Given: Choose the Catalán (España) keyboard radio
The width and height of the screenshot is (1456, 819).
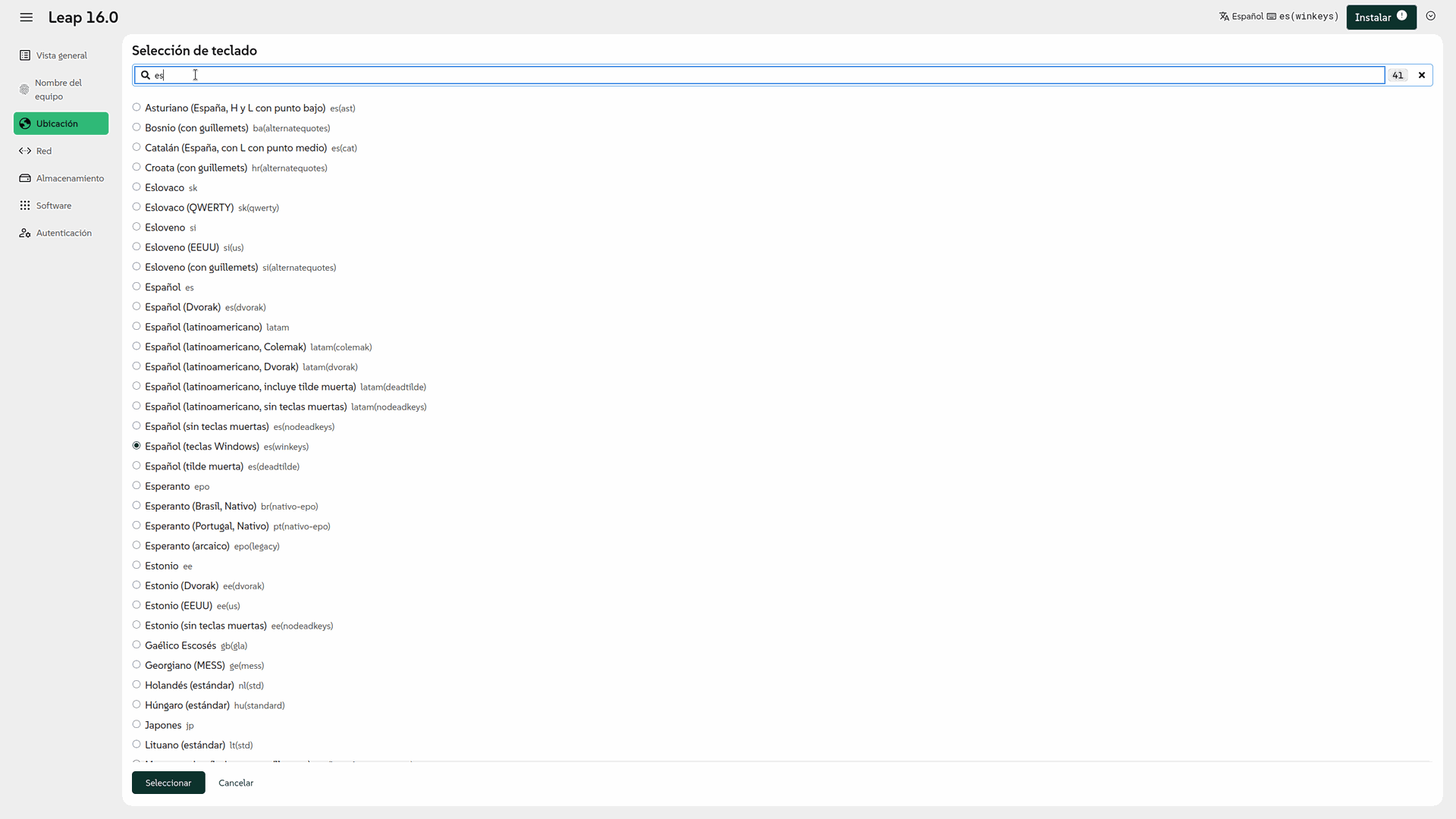Looking at the screenshot, I should tap(136, 147).
